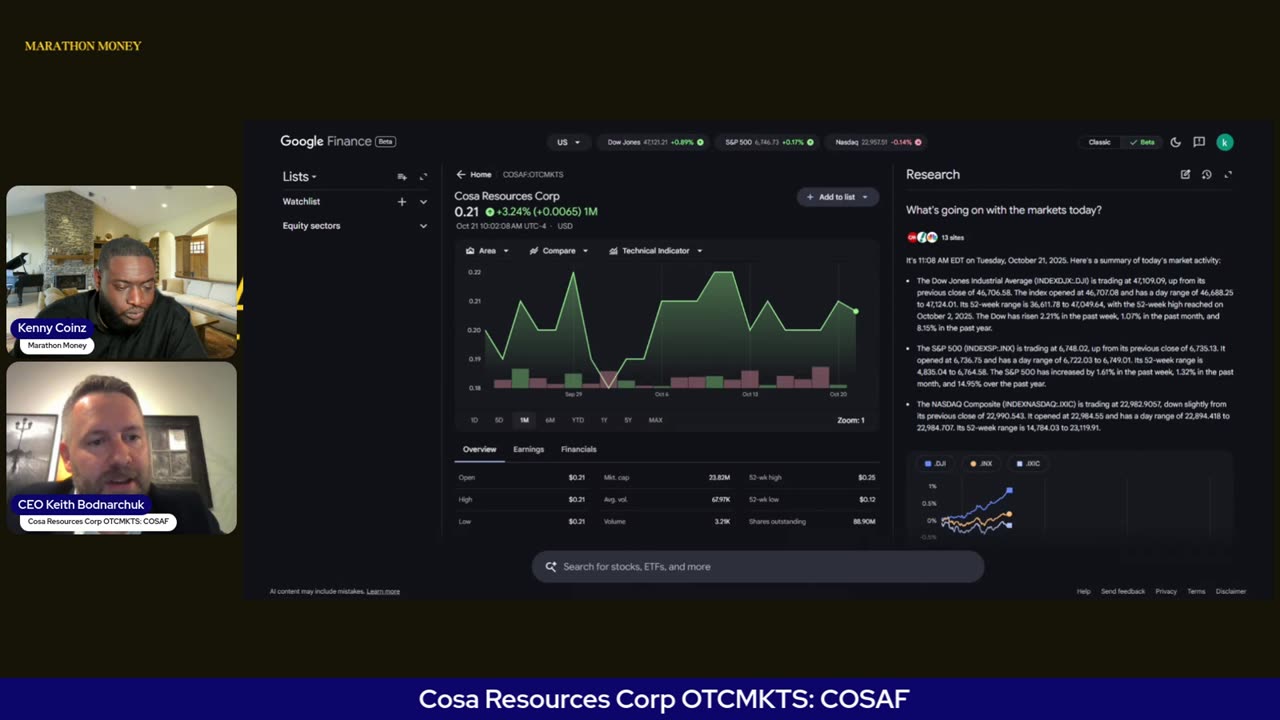Open the Terms footer link
The width and height of the screenshot is (1280, 720).
coord(1196,592)
